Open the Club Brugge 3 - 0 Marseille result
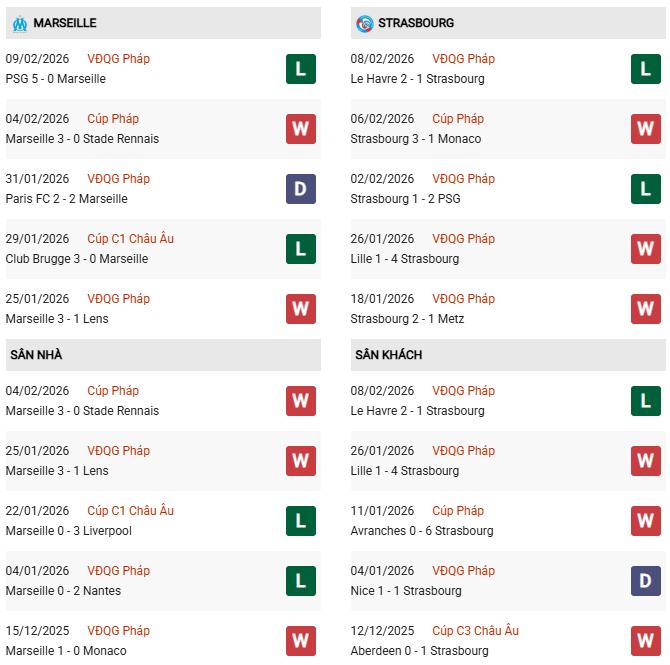 77,259
